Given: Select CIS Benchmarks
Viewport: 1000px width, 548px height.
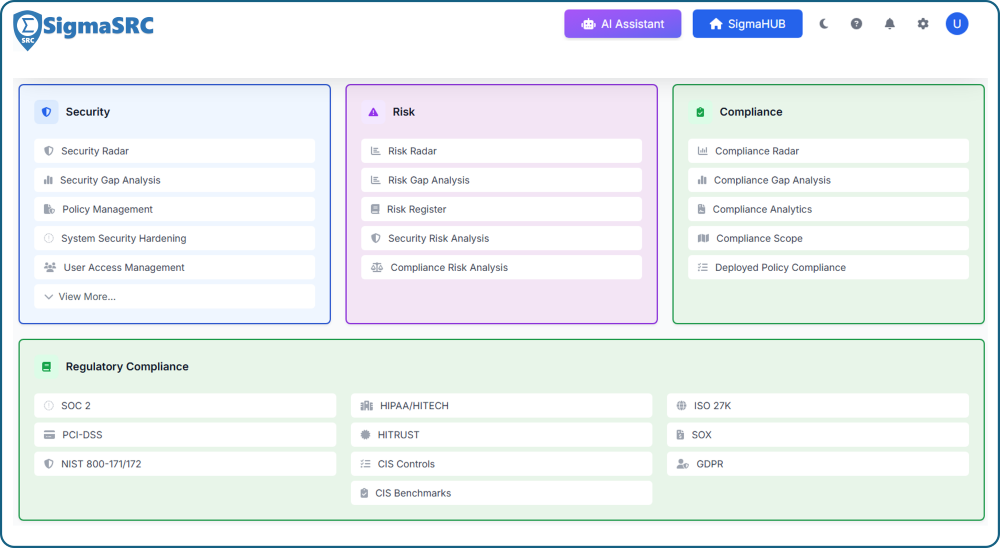Looking at the screenshot, I should click(501, 493).
